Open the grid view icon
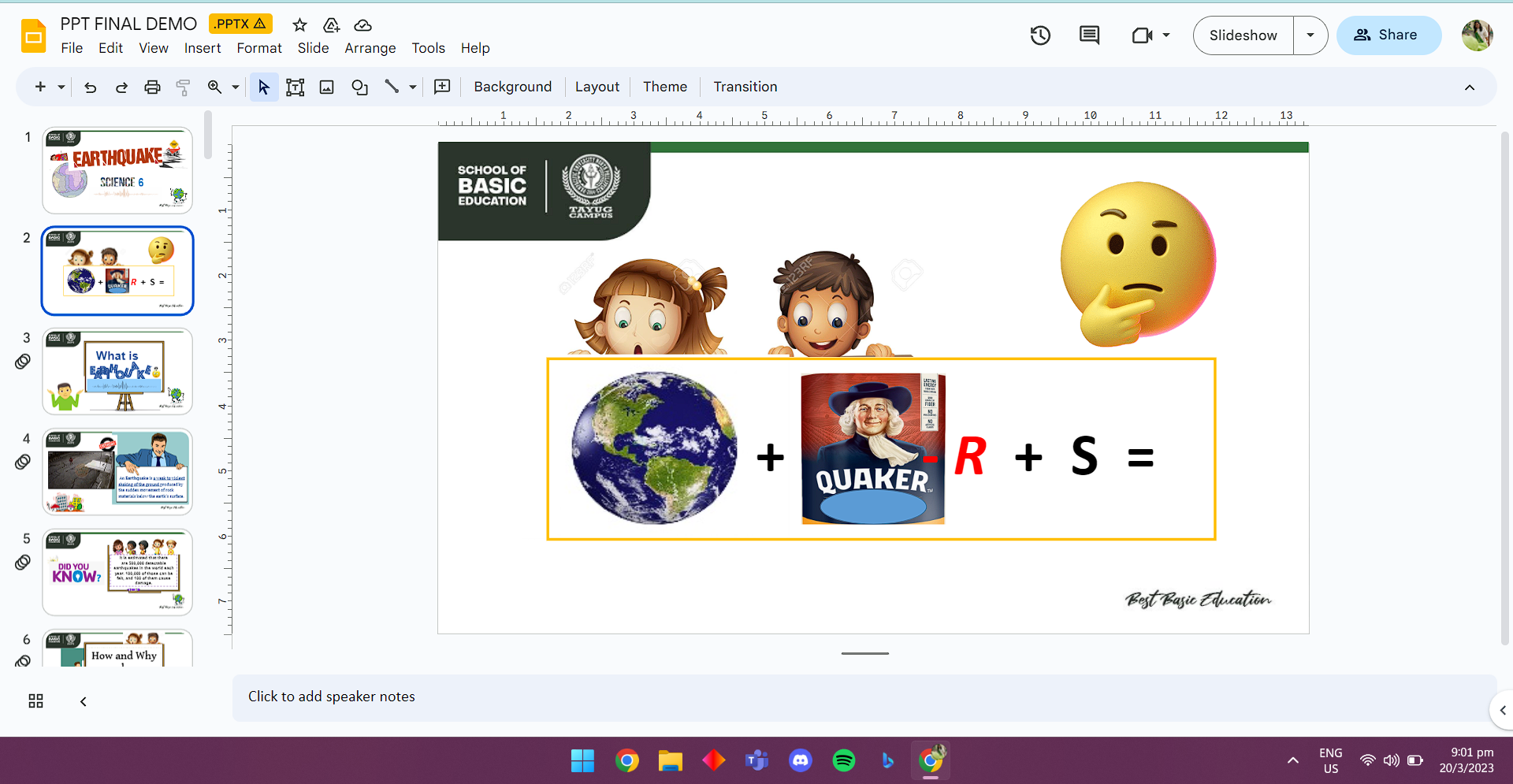This screenshot has width=1513, height=784. point(35,701)
